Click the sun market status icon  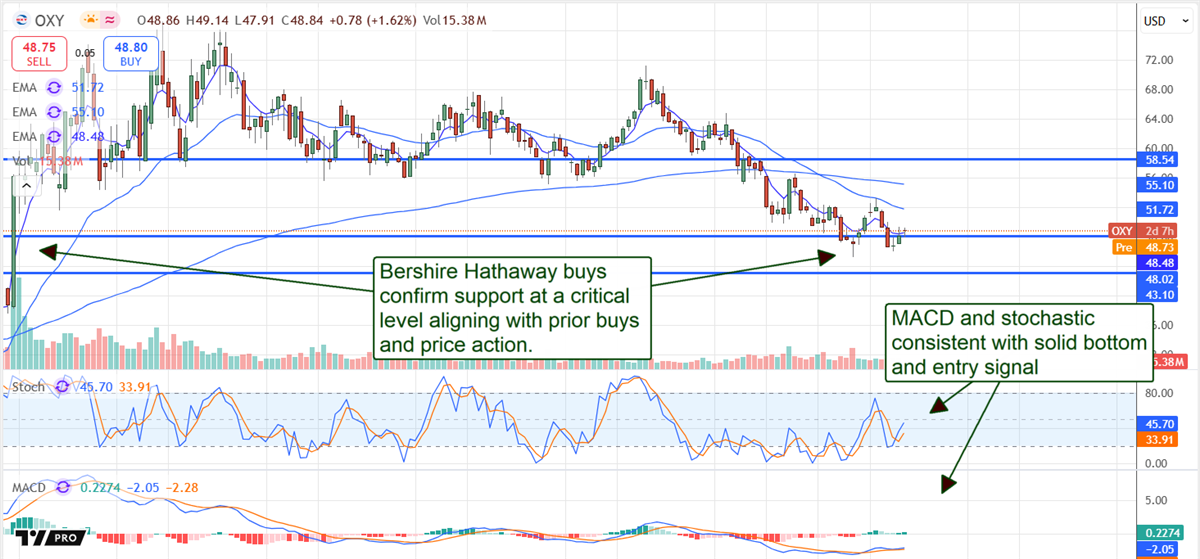click(89, 19)
